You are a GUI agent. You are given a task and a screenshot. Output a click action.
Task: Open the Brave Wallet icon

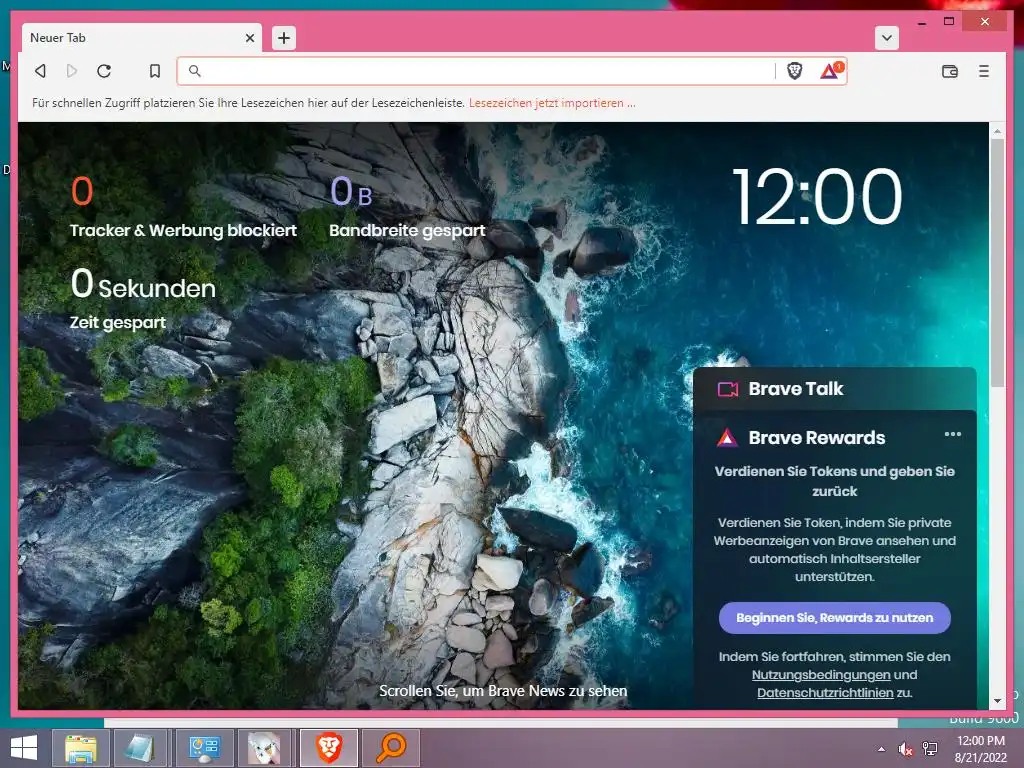950,71
